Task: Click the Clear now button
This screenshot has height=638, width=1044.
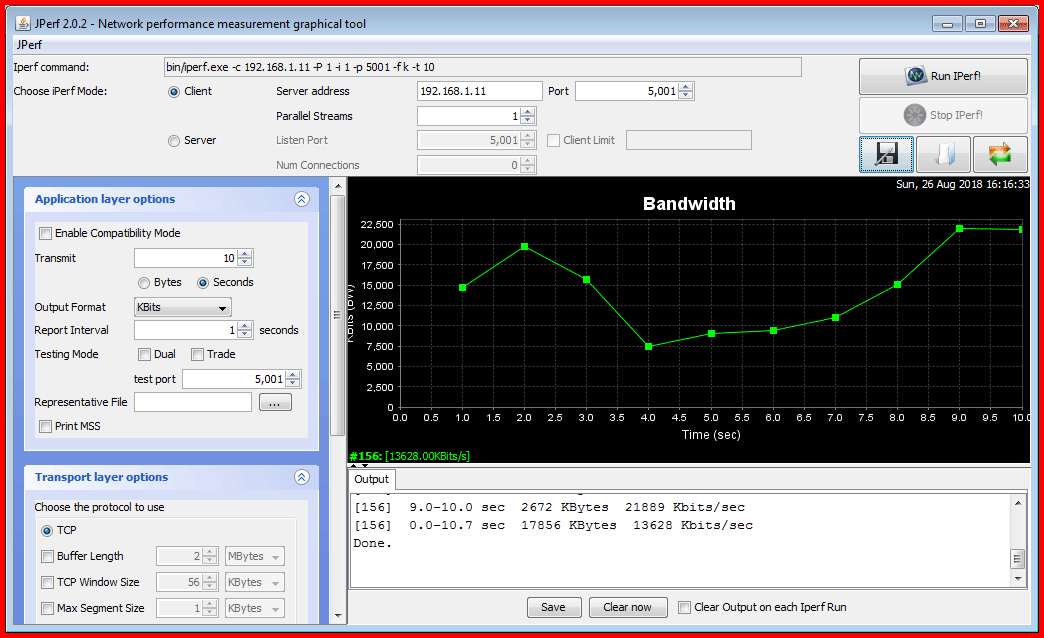Action: point(628,607)
